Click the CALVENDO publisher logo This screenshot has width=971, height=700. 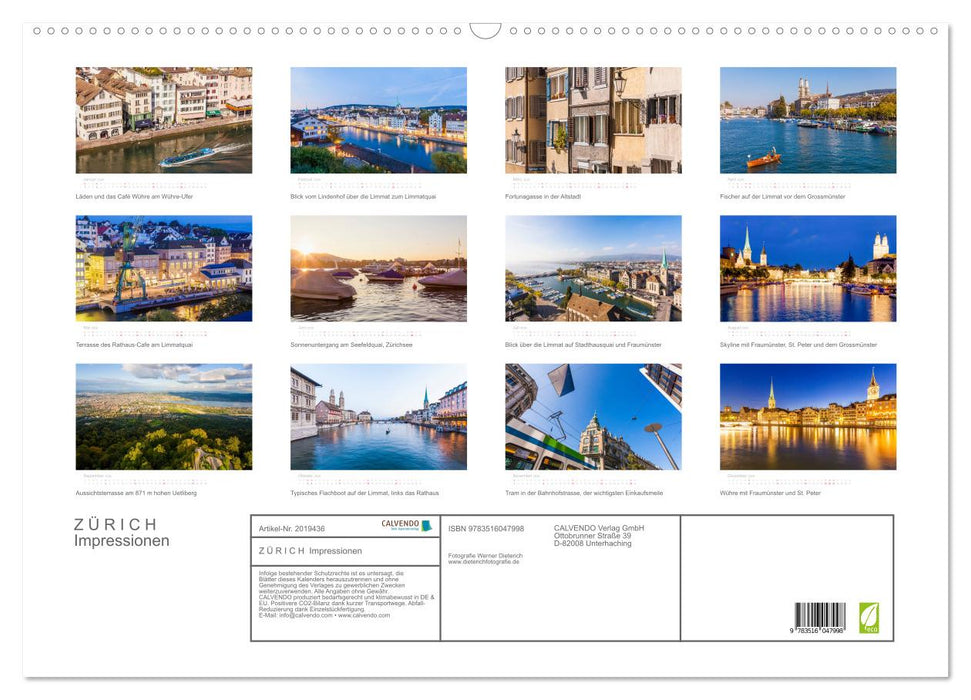400,524
